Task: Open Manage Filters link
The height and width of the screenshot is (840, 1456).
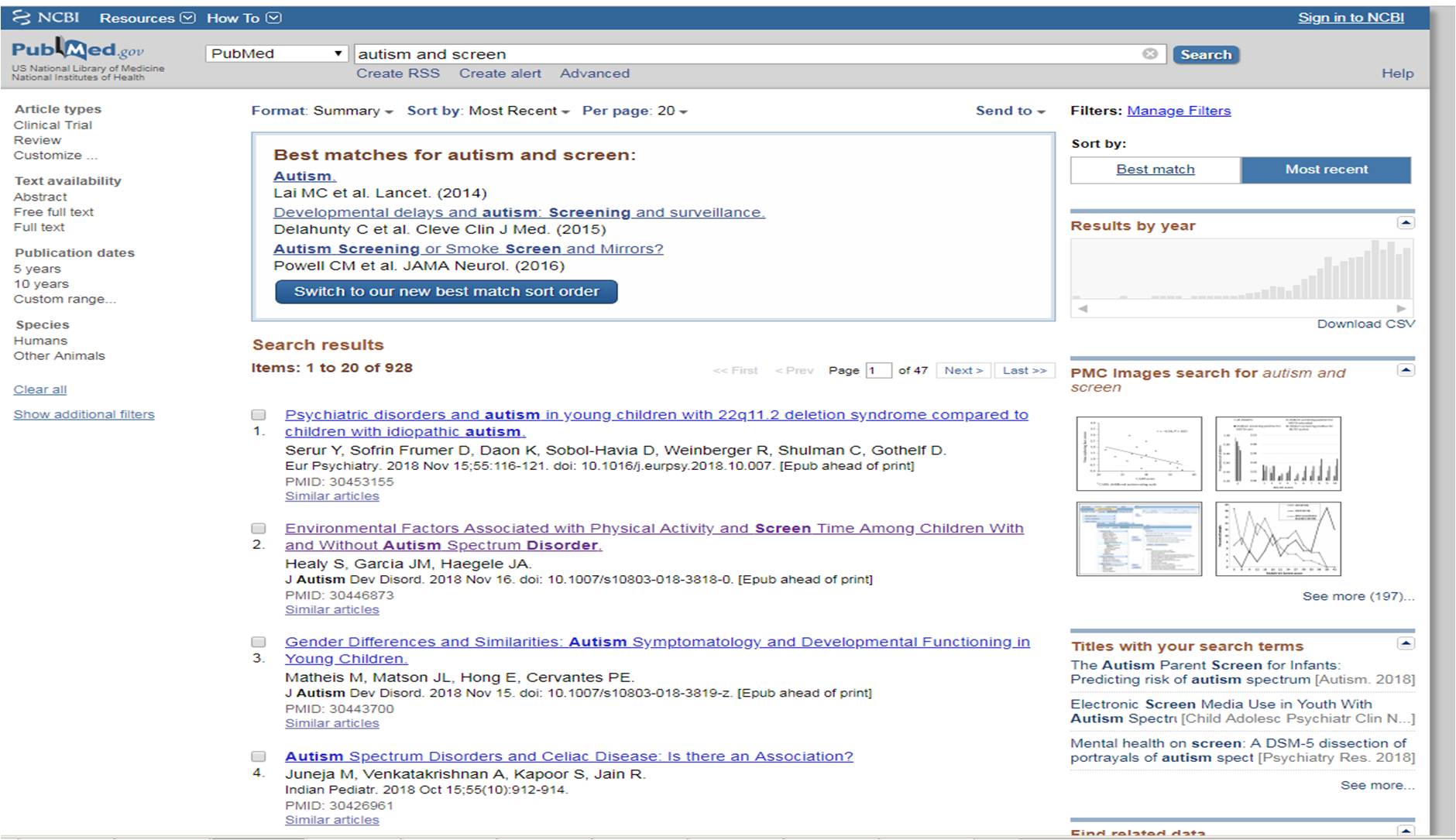Action: pyautogui.click(x=1179, y=111)
